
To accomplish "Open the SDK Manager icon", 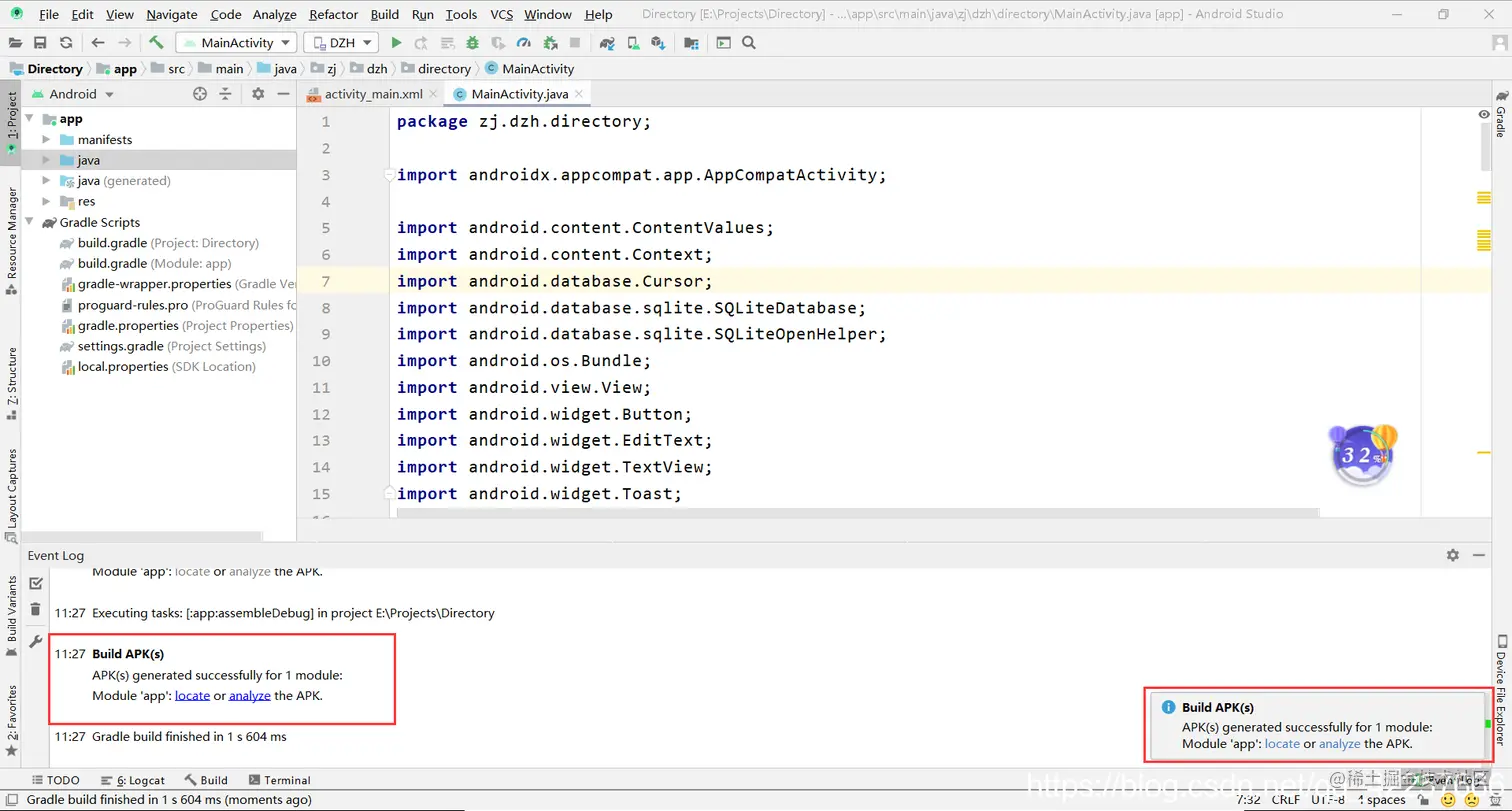I will pos(658,43).
